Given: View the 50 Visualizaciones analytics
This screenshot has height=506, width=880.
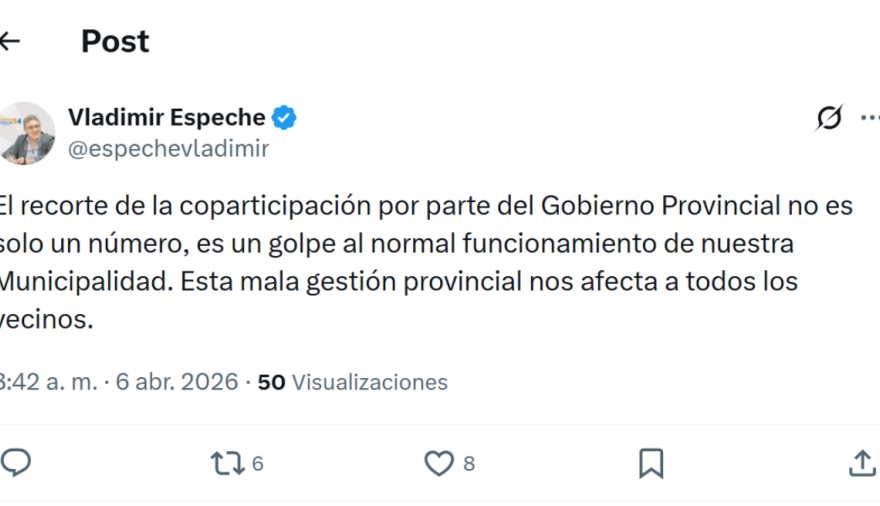Looking at the screenshot, I should (352, 382).
